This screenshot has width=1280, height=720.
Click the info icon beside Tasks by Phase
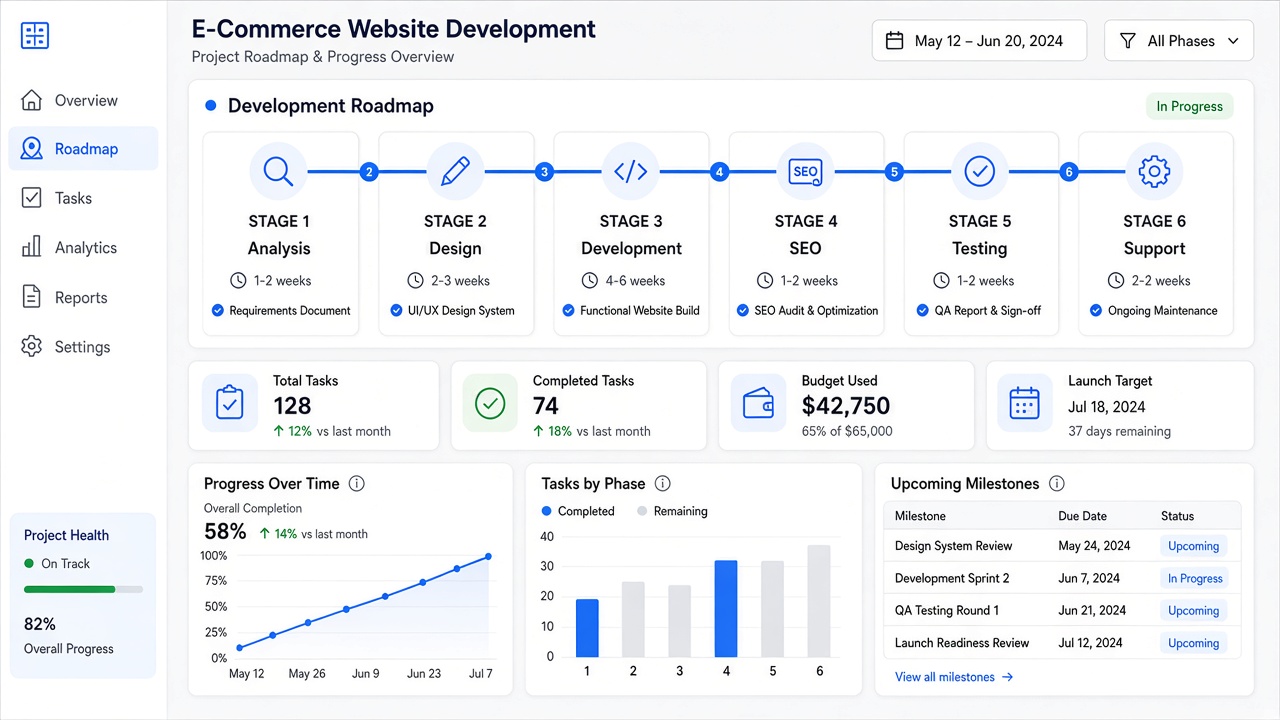point(662,484)
